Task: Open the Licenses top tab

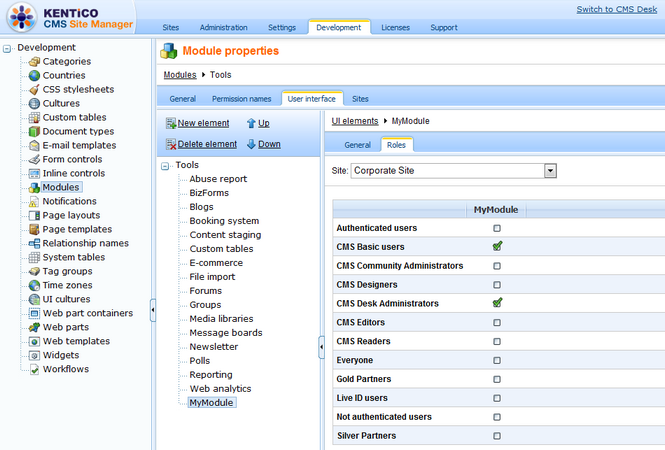Action: [x=395, y=28]
